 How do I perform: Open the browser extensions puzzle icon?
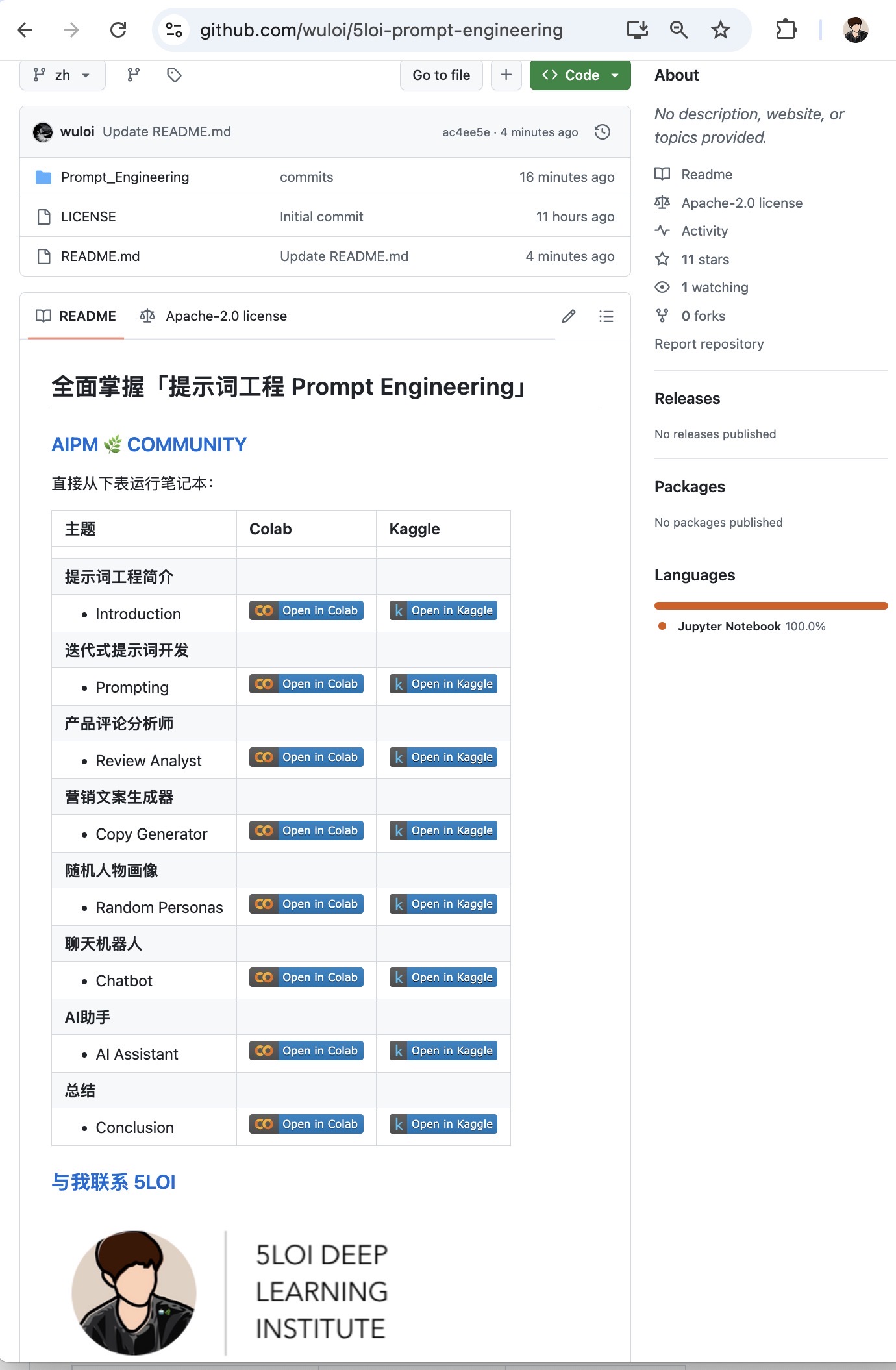click(786, 30)
